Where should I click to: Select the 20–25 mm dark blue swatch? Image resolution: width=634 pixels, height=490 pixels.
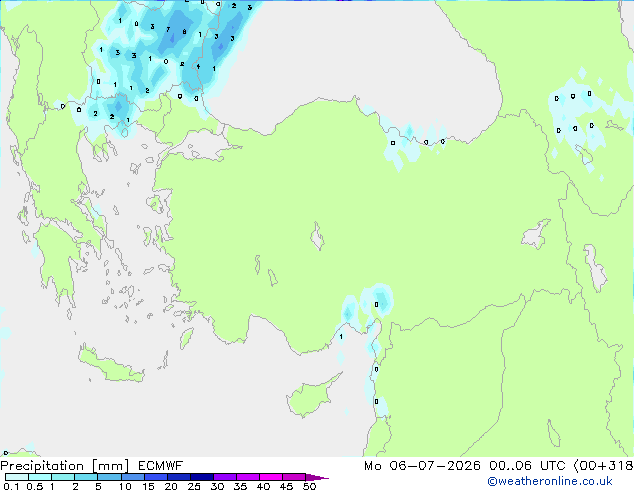(x=179, y=477)
